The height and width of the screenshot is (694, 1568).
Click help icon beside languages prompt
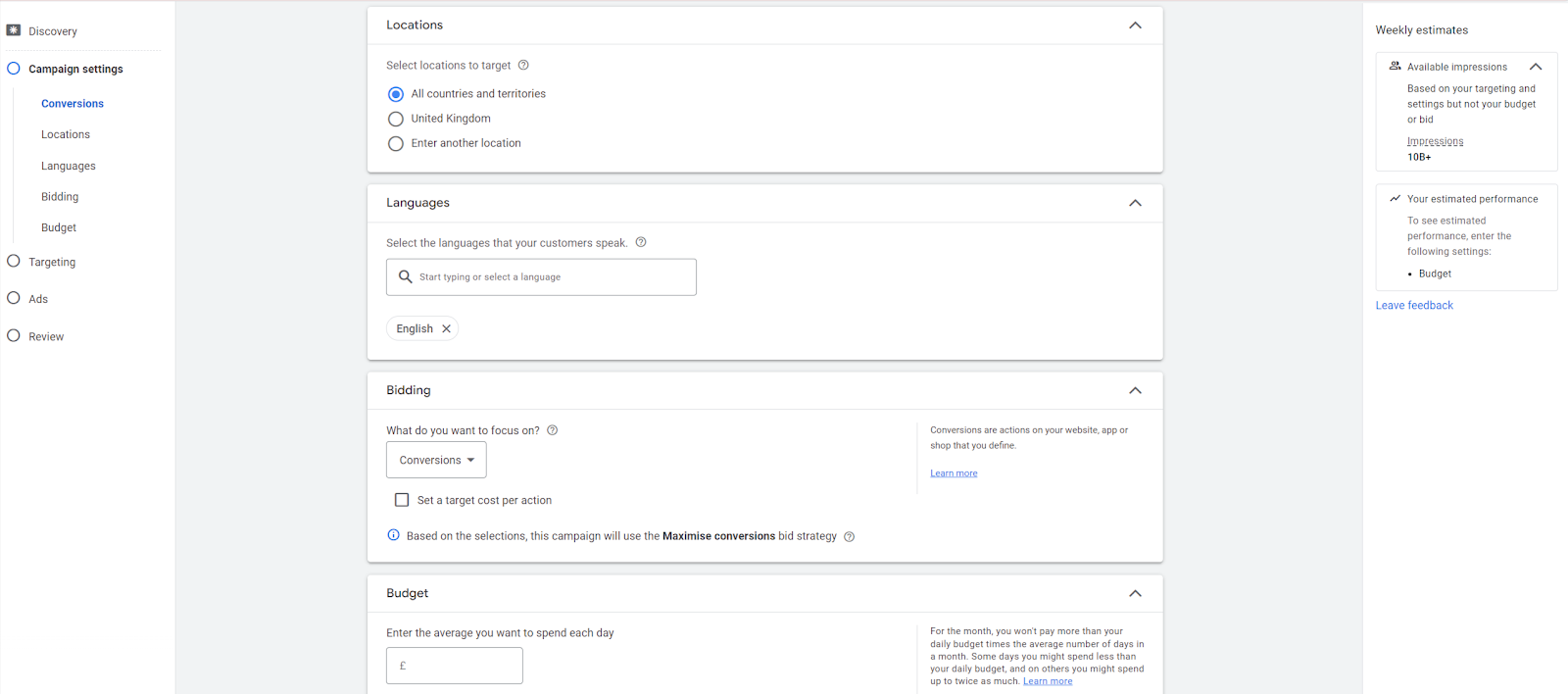tap(641, 242)
